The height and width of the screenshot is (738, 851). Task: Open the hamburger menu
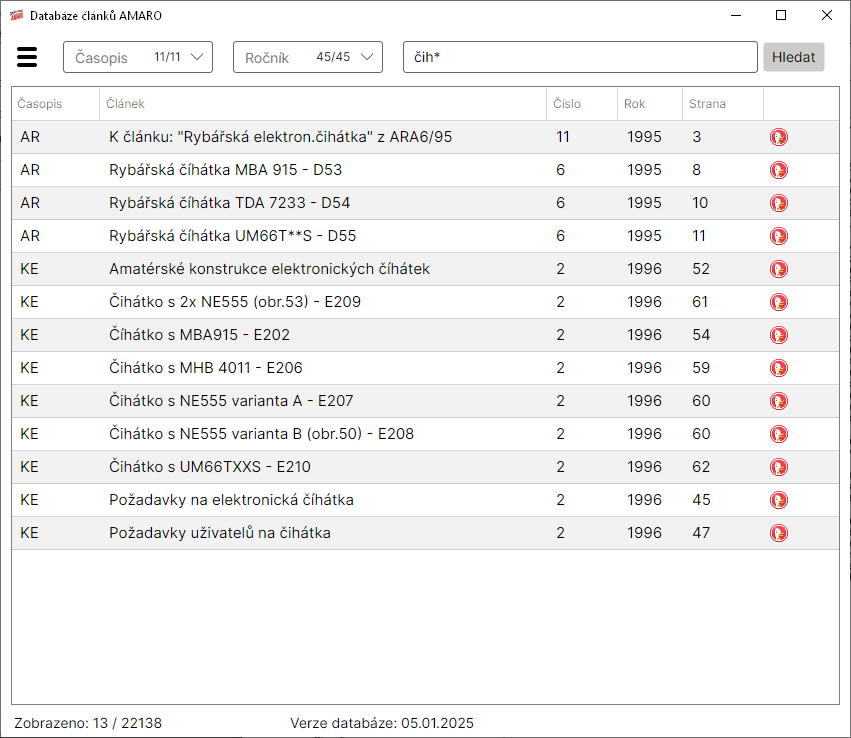click(x=27, y=57)
